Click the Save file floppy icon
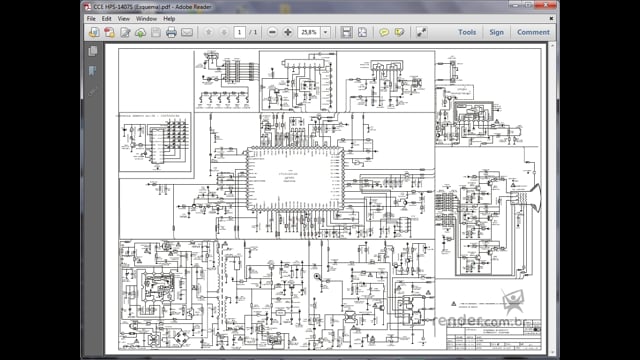This screenshot has height=360, width=640. coord(156,32)
